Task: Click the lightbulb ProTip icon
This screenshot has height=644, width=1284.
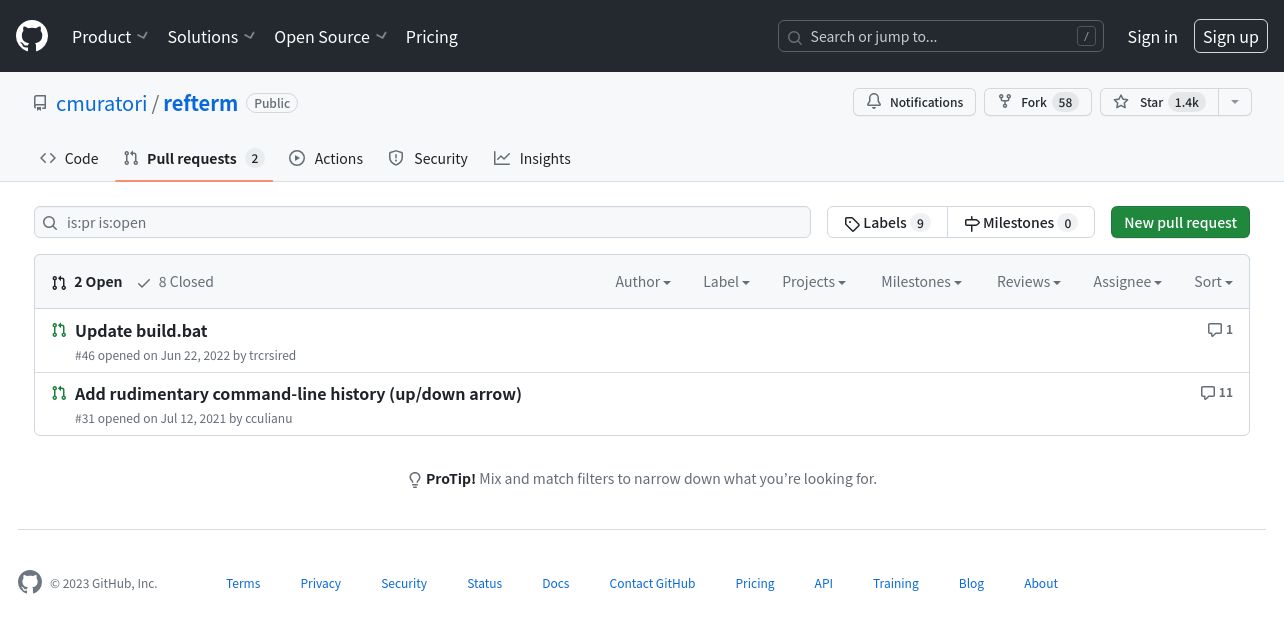Action: click(415, 480)
